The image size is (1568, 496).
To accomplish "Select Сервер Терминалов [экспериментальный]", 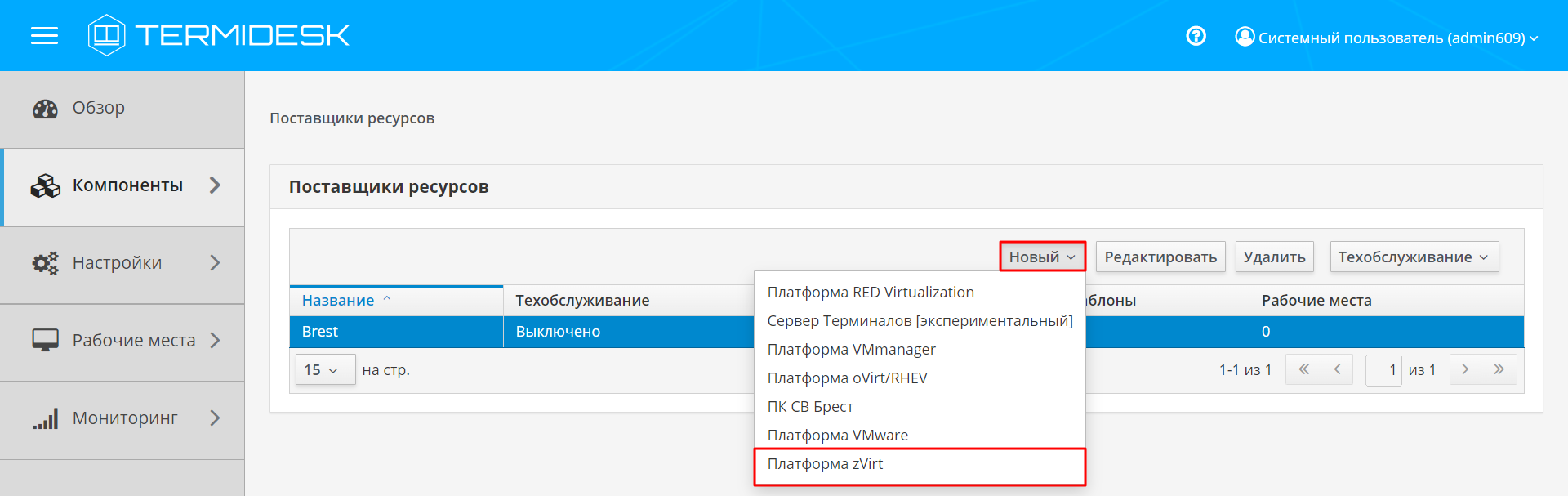I will pos(920,321).
